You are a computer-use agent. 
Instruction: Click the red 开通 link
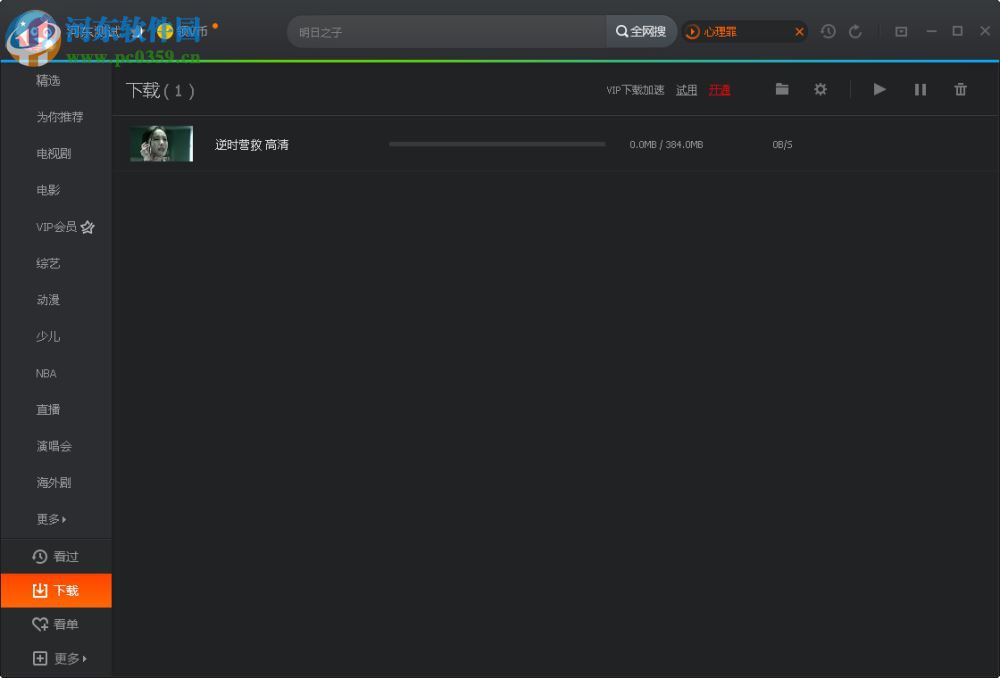(719, 90)
